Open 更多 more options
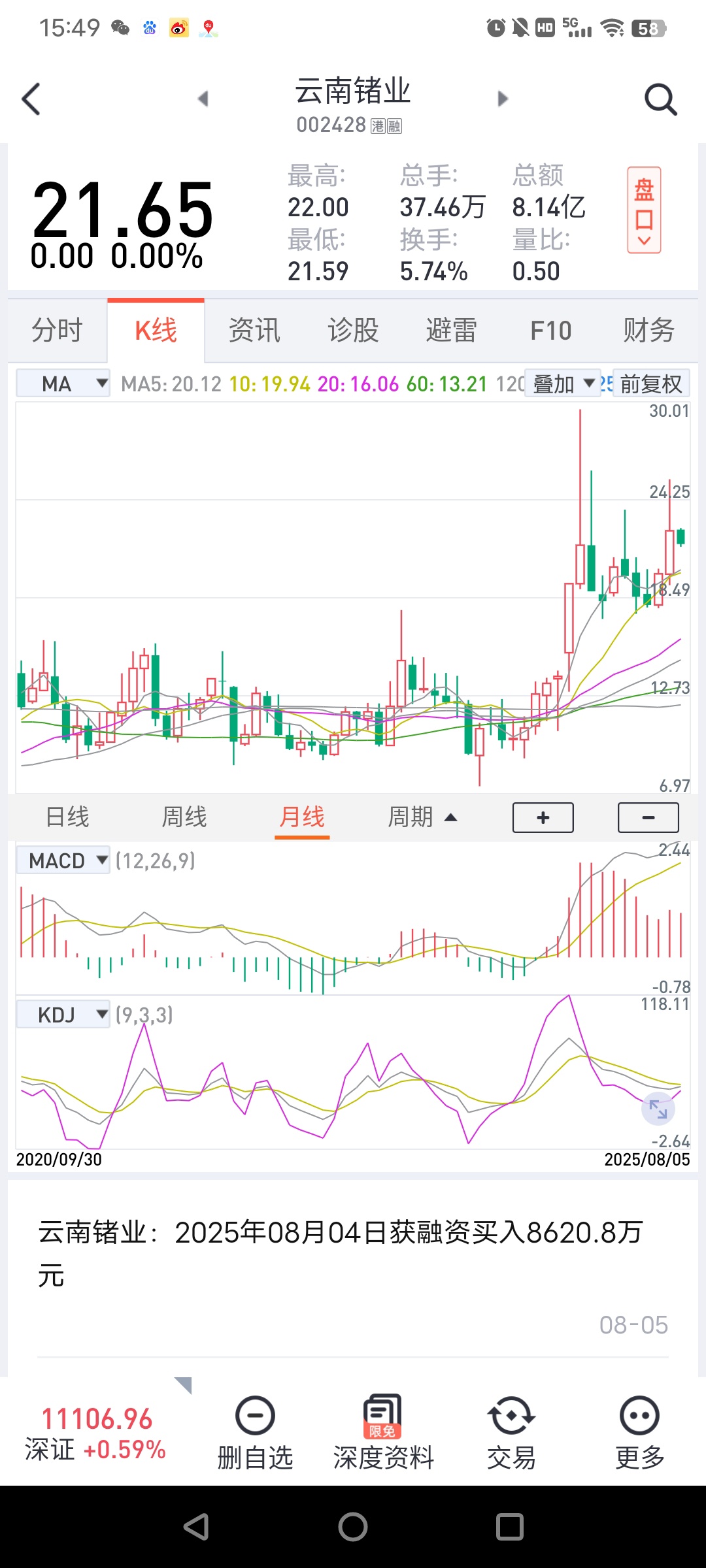 (639, 1433)
